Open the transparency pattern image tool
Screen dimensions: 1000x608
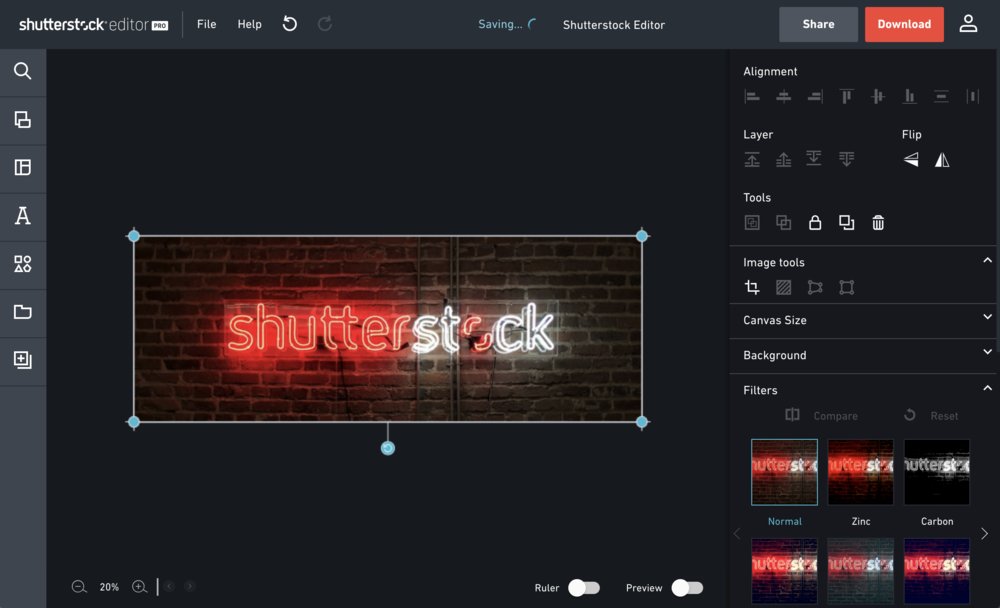[x=783, y=287]
